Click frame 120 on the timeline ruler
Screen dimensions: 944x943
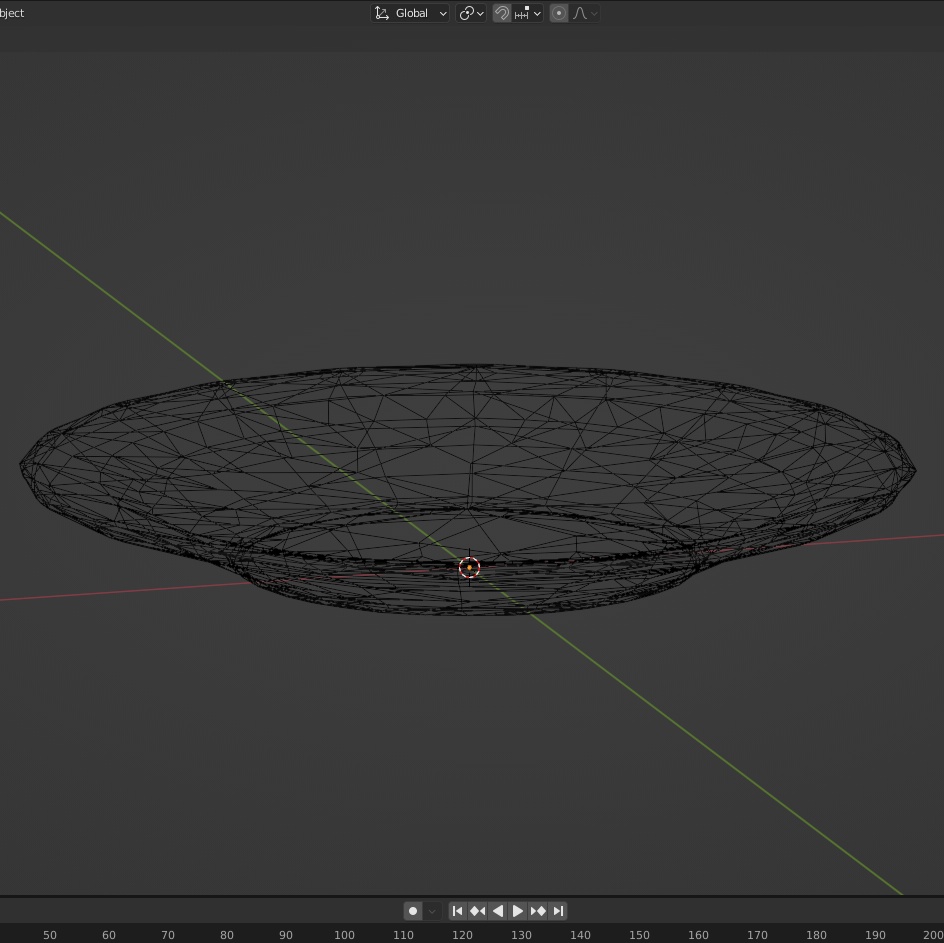click(462, 935)
